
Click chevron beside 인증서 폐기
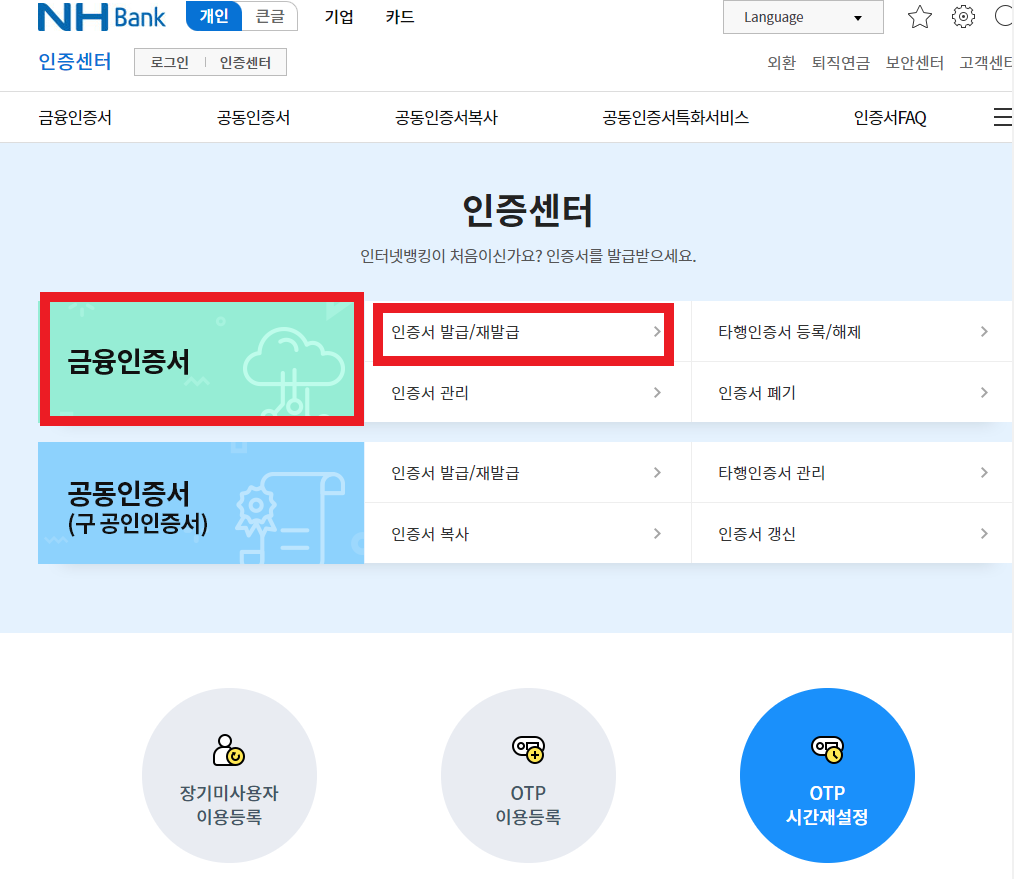click(x=984, y=393)
